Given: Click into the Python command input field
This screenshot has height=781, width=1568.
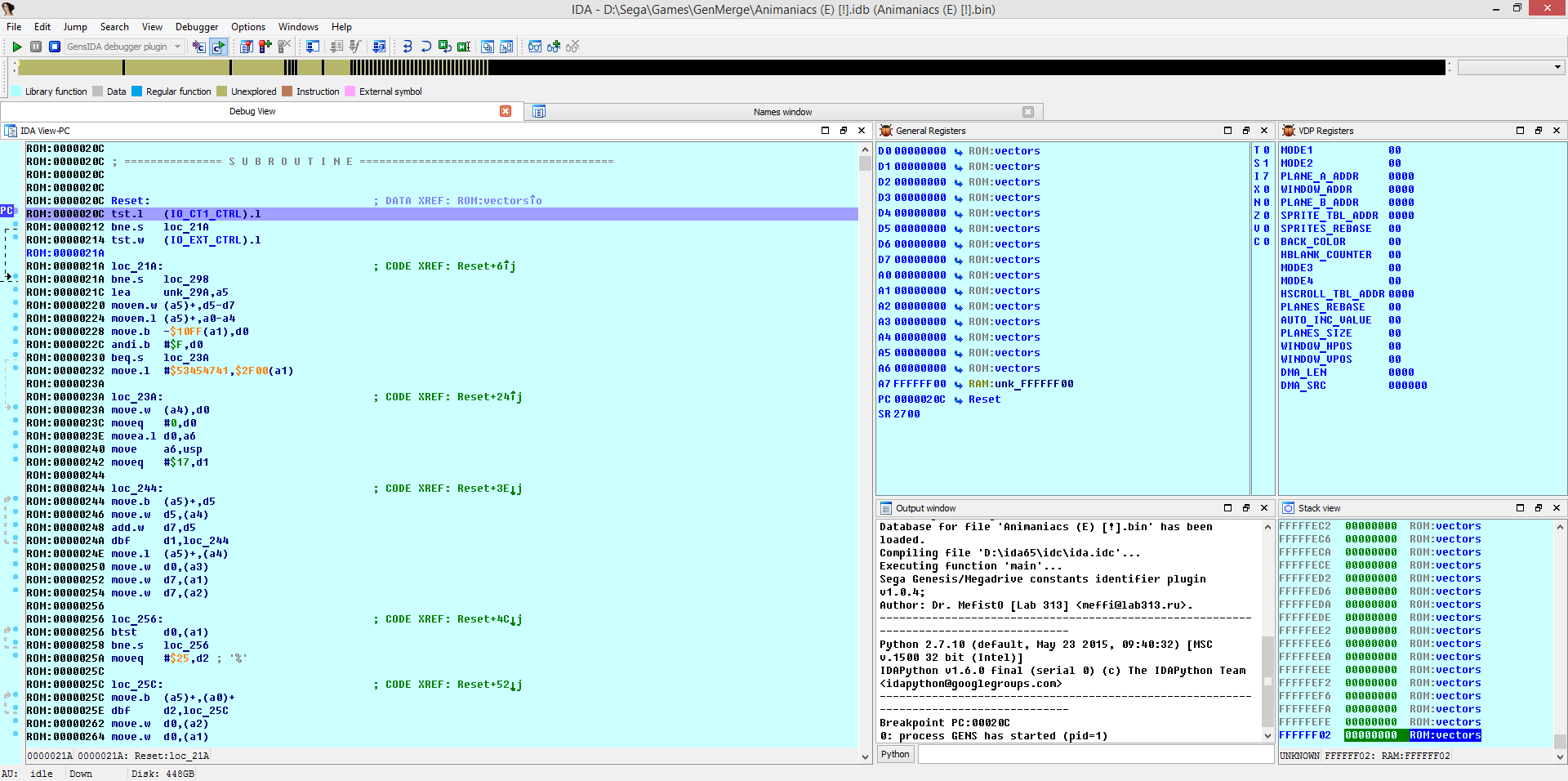Looking at the screenshot, I should 1094,754.
